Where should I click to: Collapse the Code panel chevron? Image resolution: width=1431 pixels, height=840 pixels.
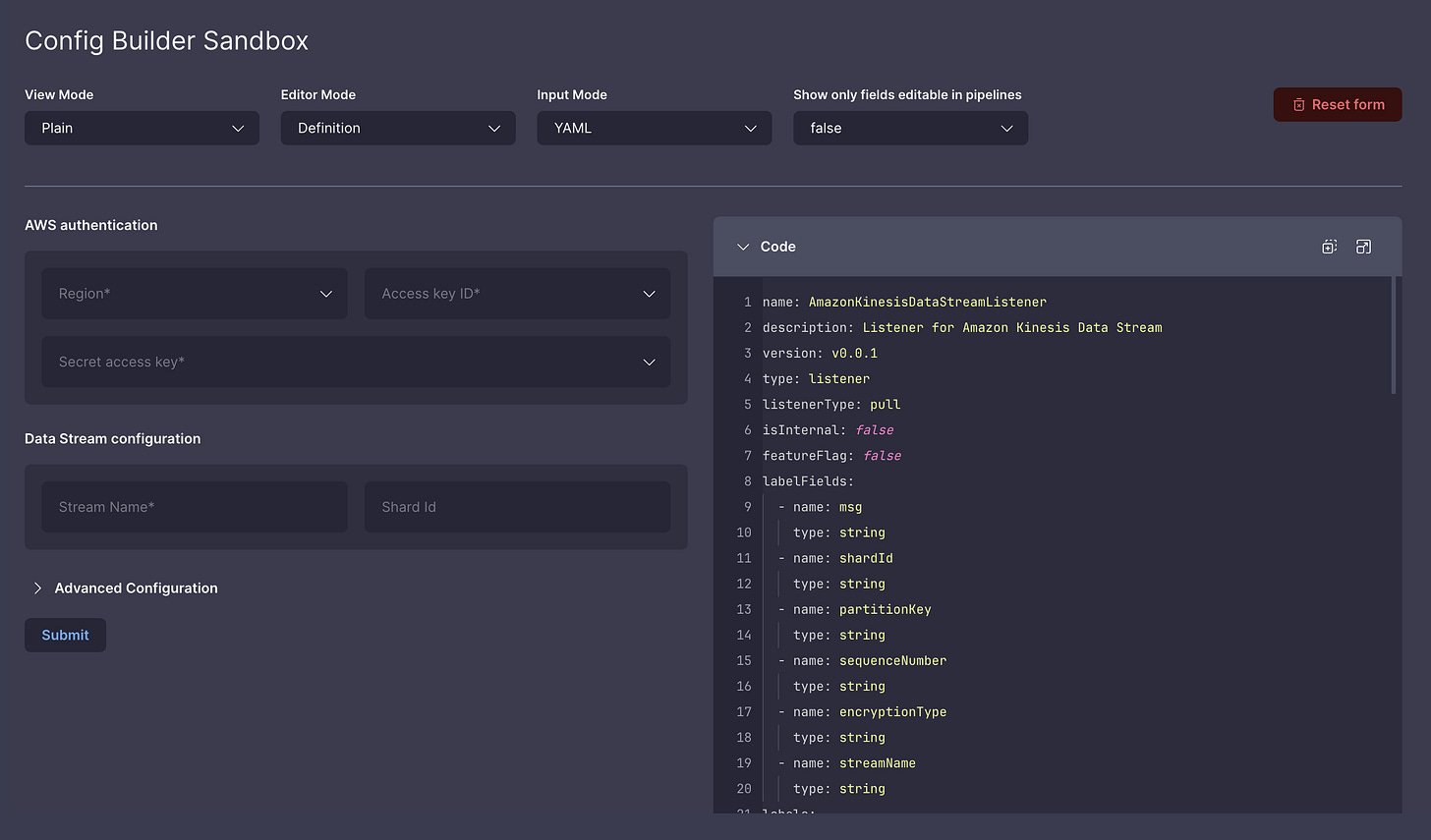click(743, 247)
